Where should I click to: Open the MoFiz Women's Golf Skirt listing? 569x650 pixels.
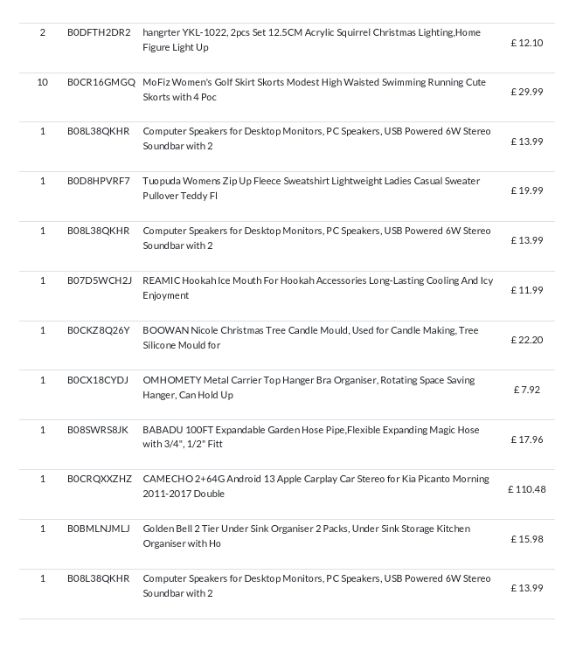click(314, 89)
